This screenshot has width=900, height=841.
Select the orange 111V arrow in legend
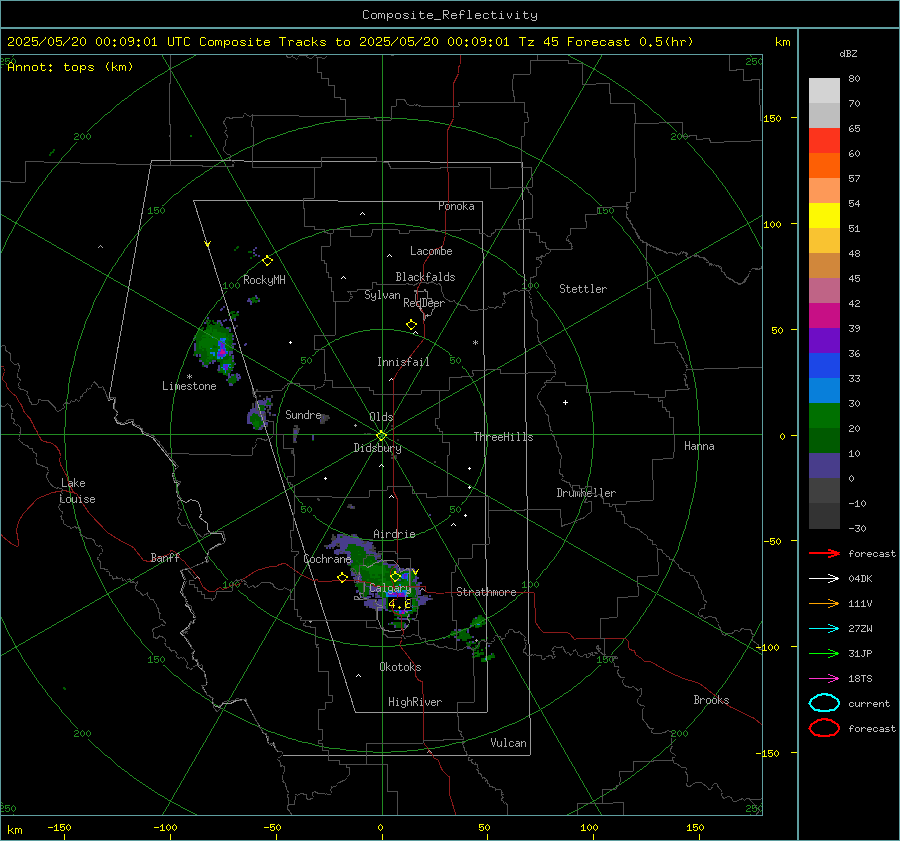click(x=824, y=603)
